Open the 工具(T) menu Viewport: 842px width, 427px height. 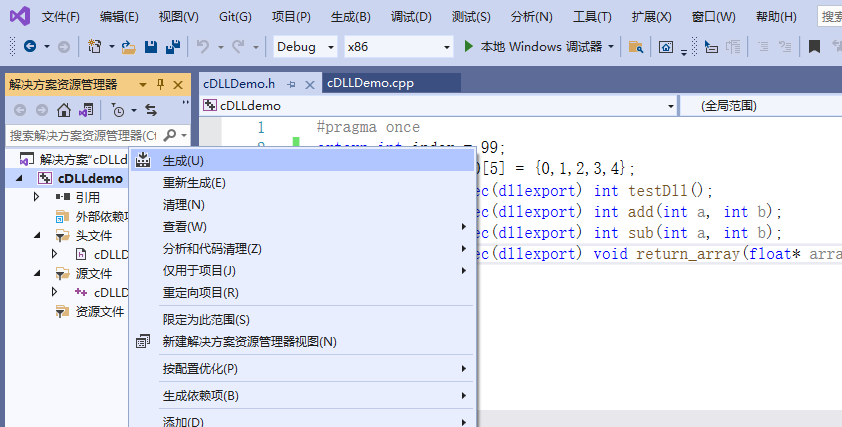592,17
